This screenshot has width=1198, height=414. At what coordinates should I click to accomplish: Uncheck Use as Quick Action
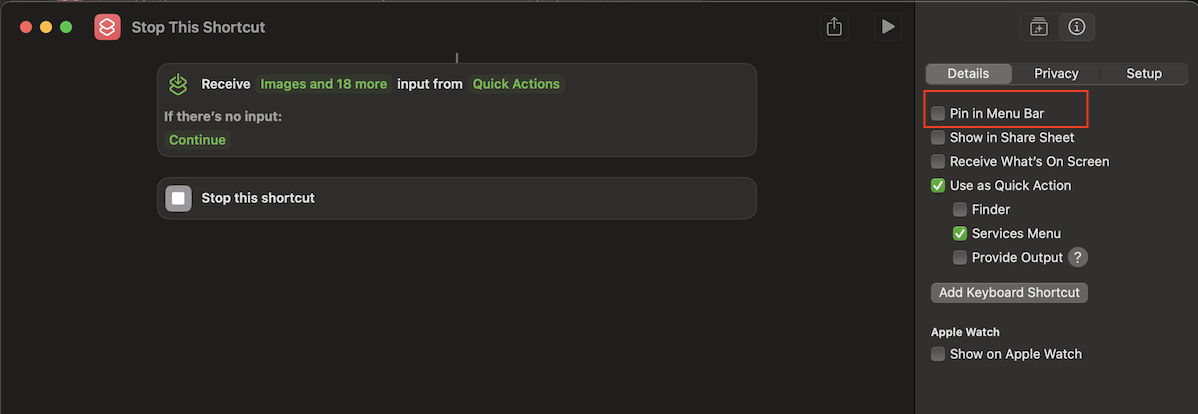[938, 185]
